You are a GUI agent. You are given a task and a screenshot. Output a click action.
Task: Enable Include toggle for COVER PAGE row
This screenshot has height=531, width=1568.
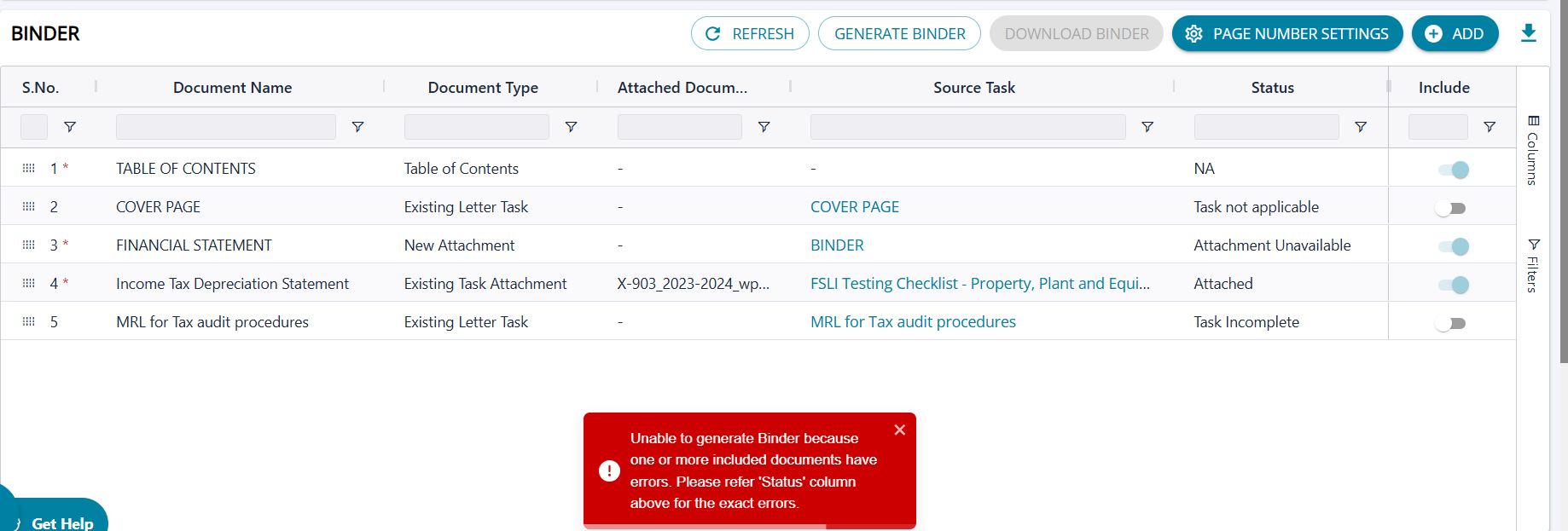1450,208
